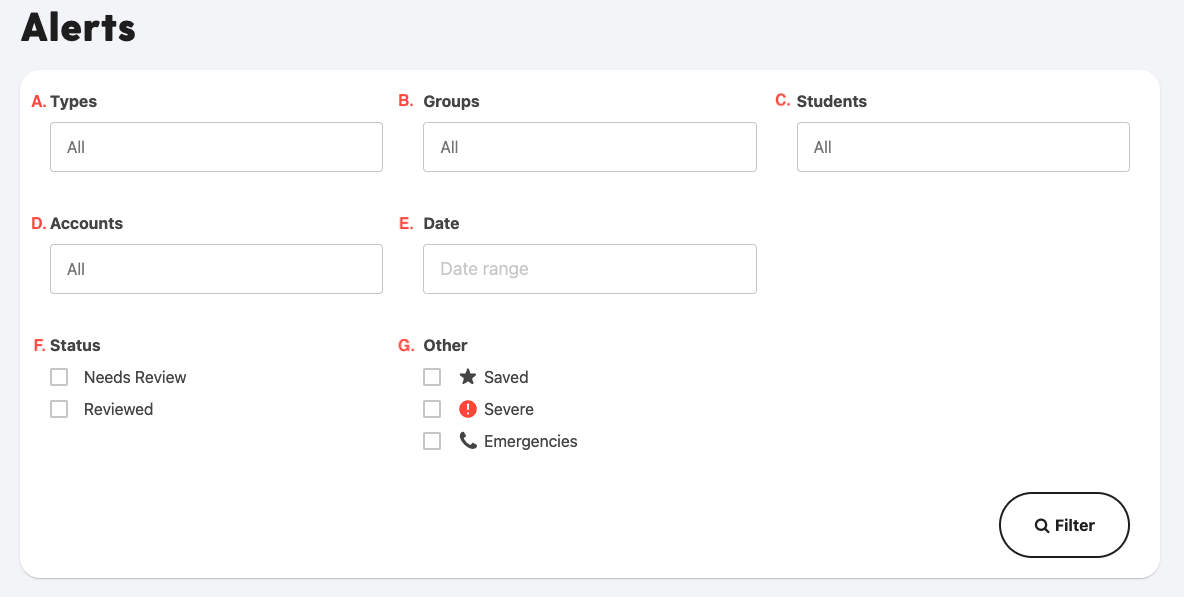Check the Needs Review checkbox

(59, 377)
